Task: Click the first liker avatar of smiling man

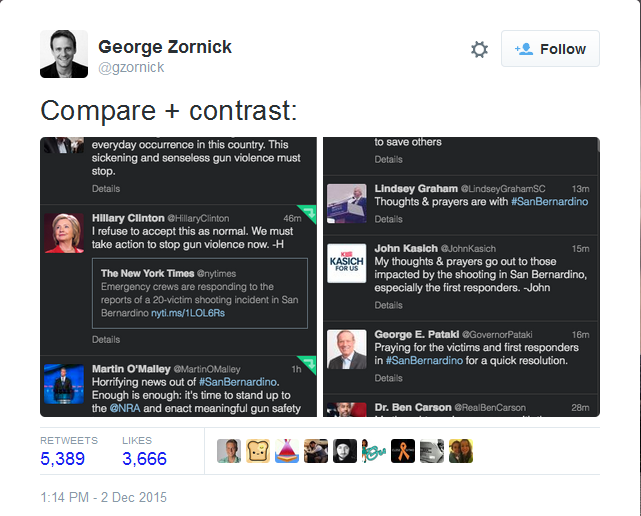Action: click(x=229, y=451)
